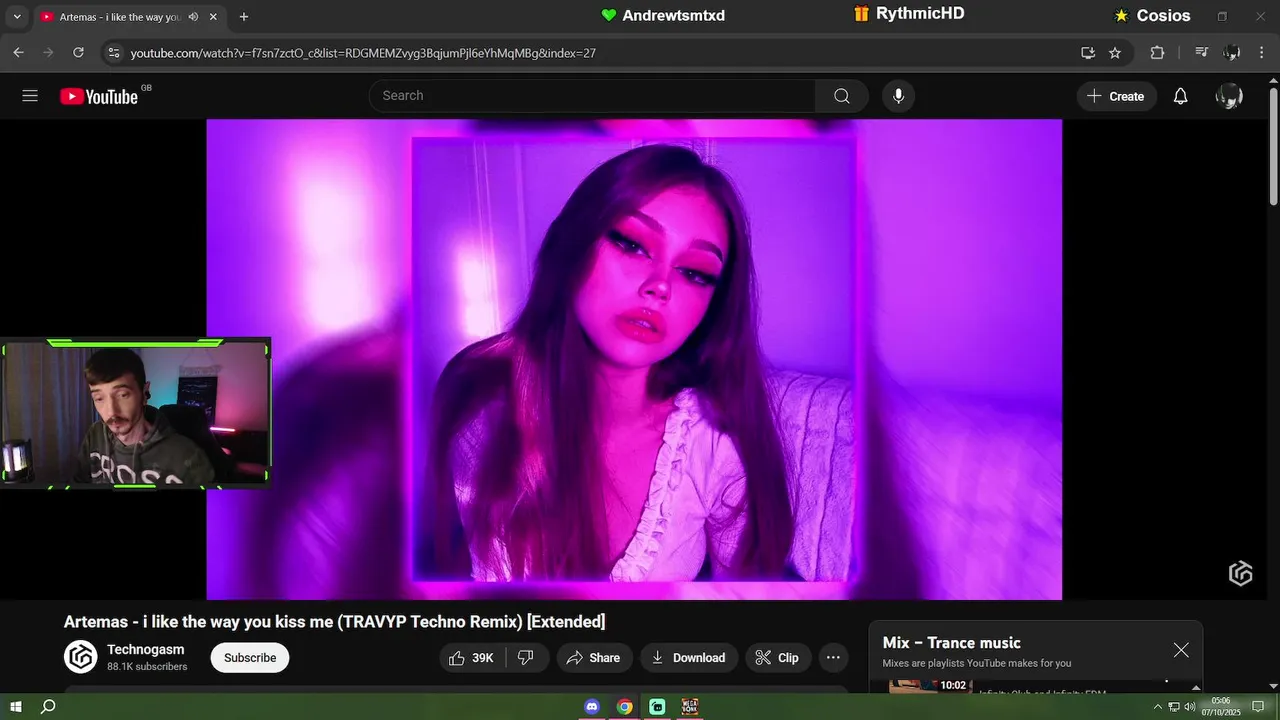
Task: Open the volume tray icon
Action: [1190, 707]
